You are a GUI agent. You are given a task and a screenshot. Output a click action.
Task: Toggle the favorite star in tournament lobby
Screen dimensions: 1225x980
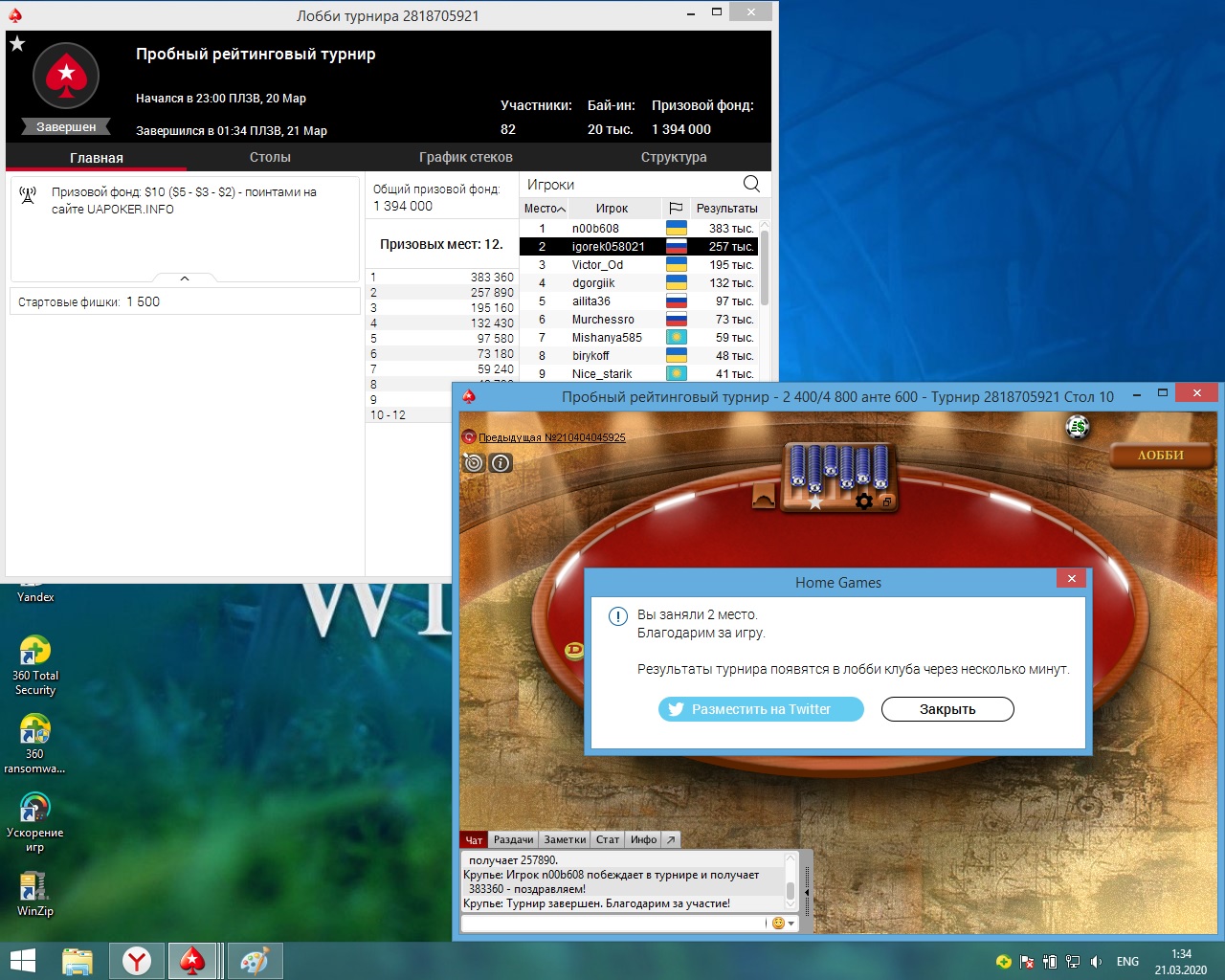point(17,43)
